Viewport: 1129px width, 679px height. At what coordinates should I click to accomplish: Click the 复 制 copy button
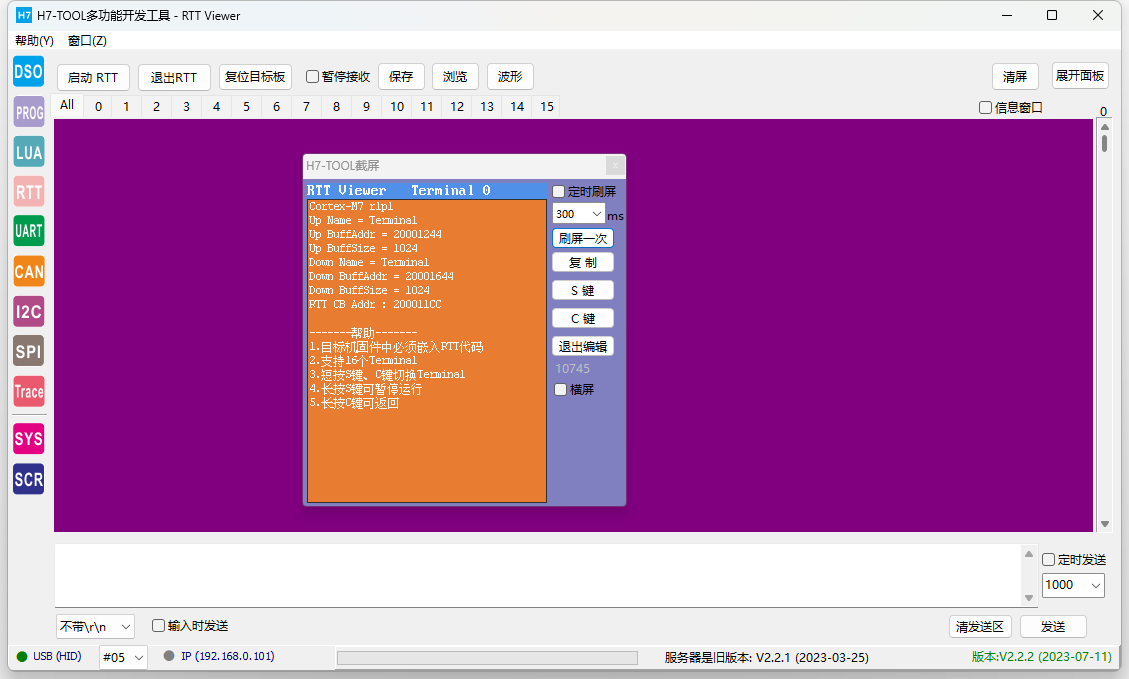583,263
